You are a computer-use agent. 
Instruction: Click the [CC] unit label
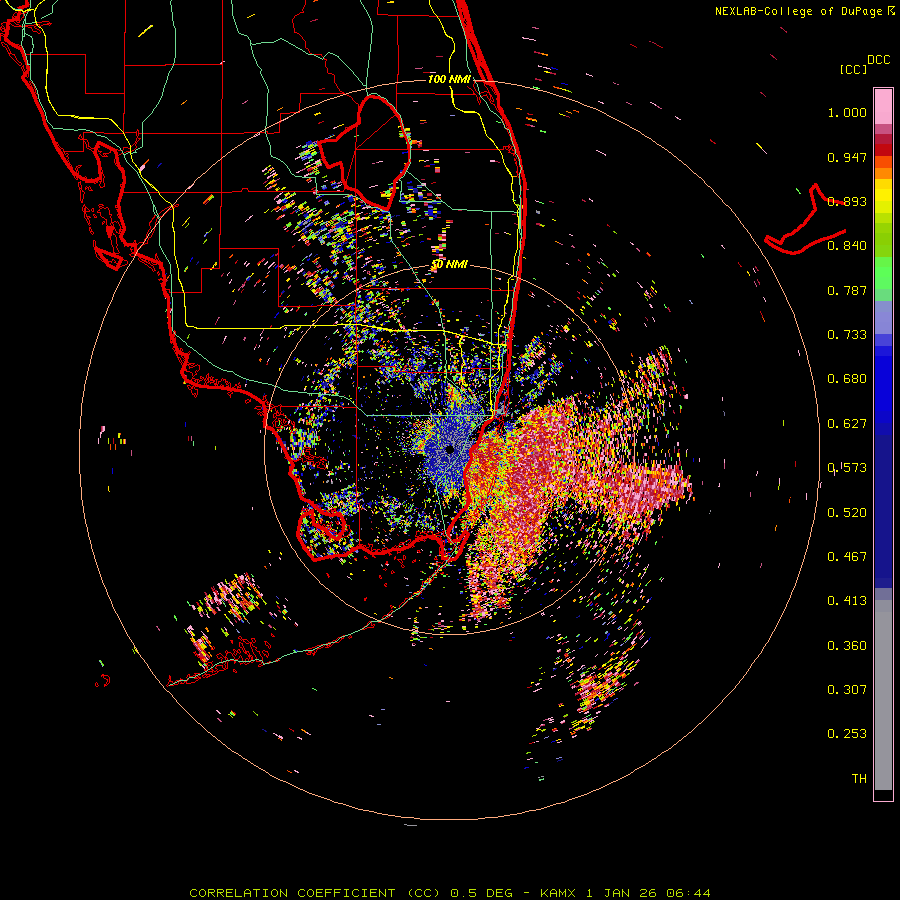point(853,69)
